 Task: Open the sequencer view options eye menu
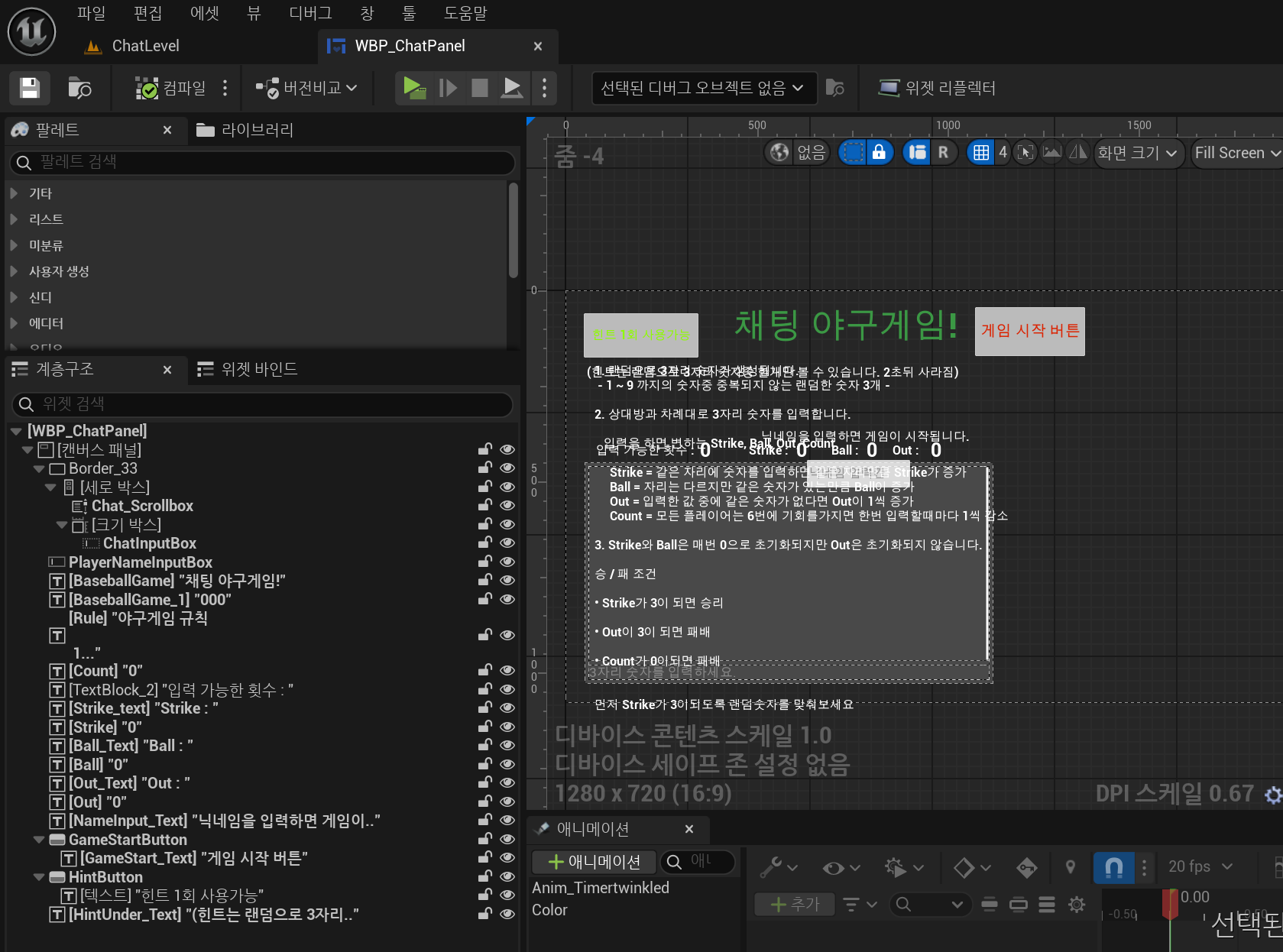pos(841,866)
